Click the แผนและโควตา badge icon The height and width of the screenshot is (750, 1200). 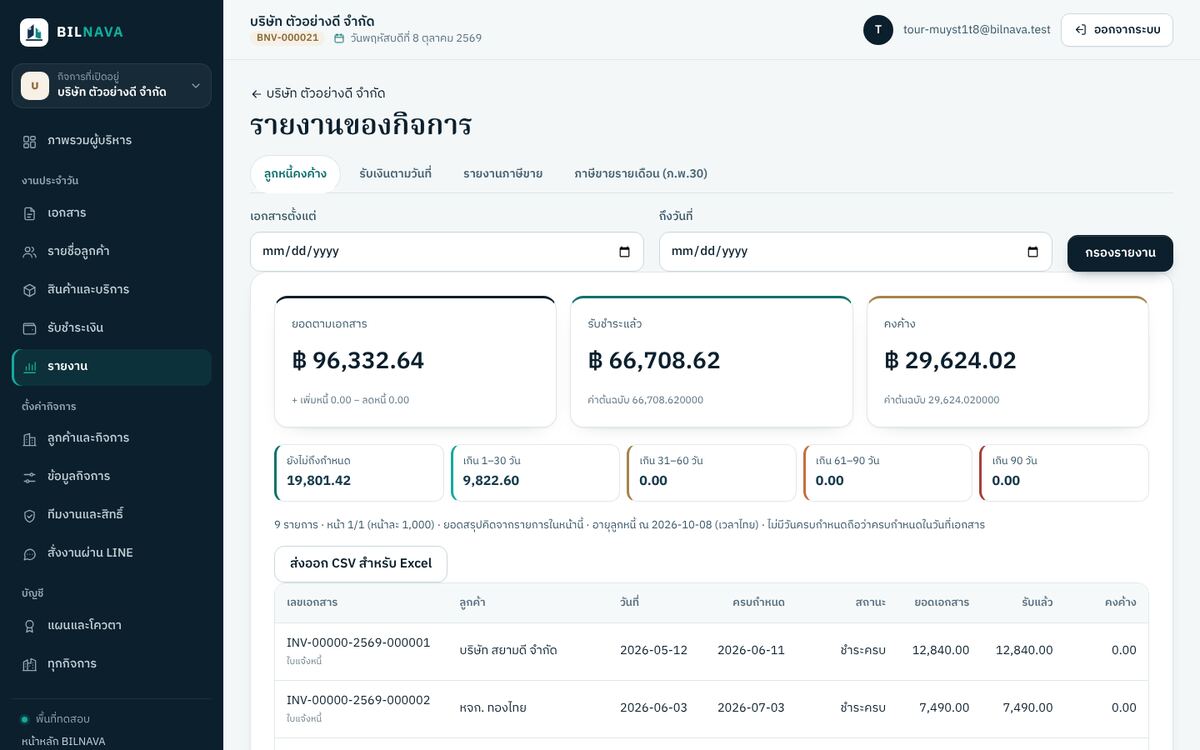(x=30, y=626)
